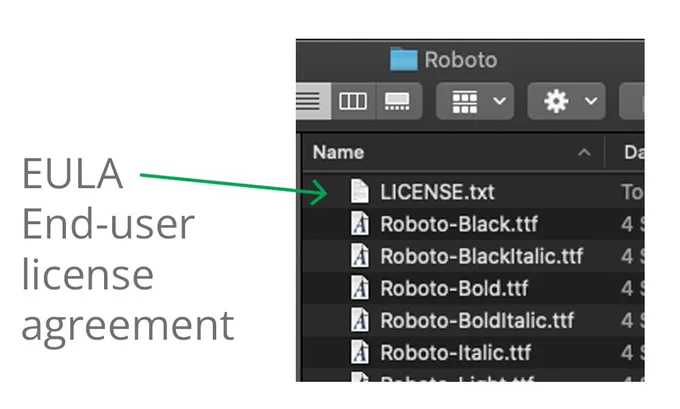The height and width of the screenshot is (409, 680).
Task: Open the group-by grid dropdown
Action: coord(475,101)
